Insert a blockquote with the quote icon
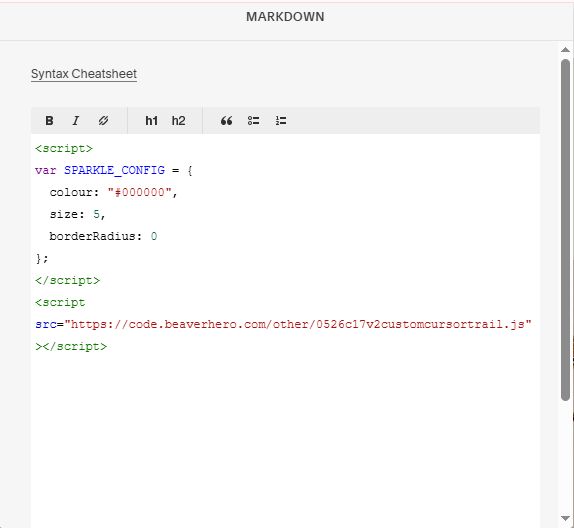 click(x=226, y=120)
